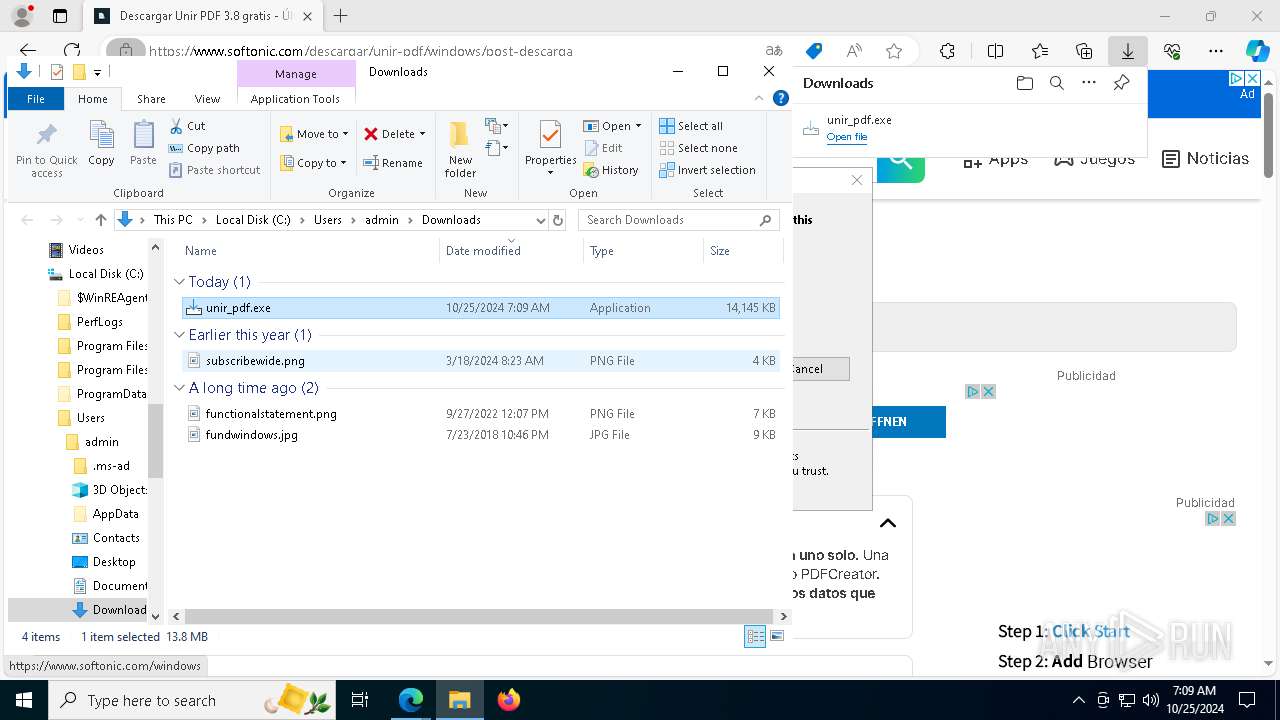Viewport: 1280px width, 720px height.
Task: Expand the Delete dropdown arrow
Action: (x=422, y=134)
